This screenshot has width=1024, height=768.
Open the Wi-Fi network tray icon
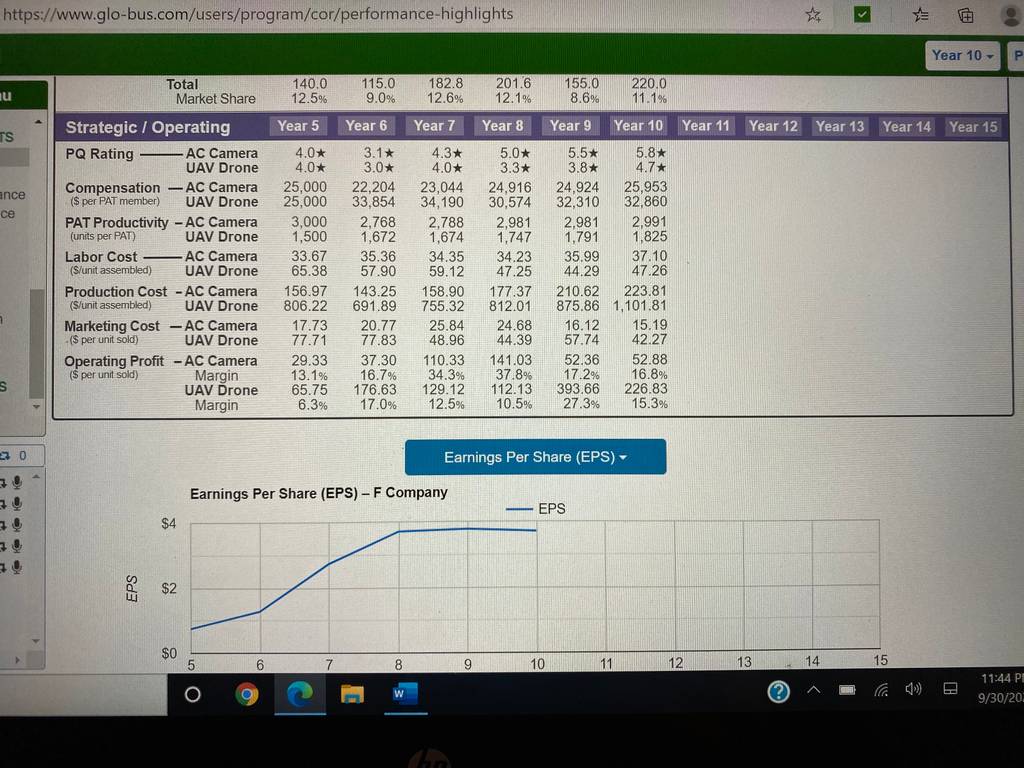click(x=881, y=690)
